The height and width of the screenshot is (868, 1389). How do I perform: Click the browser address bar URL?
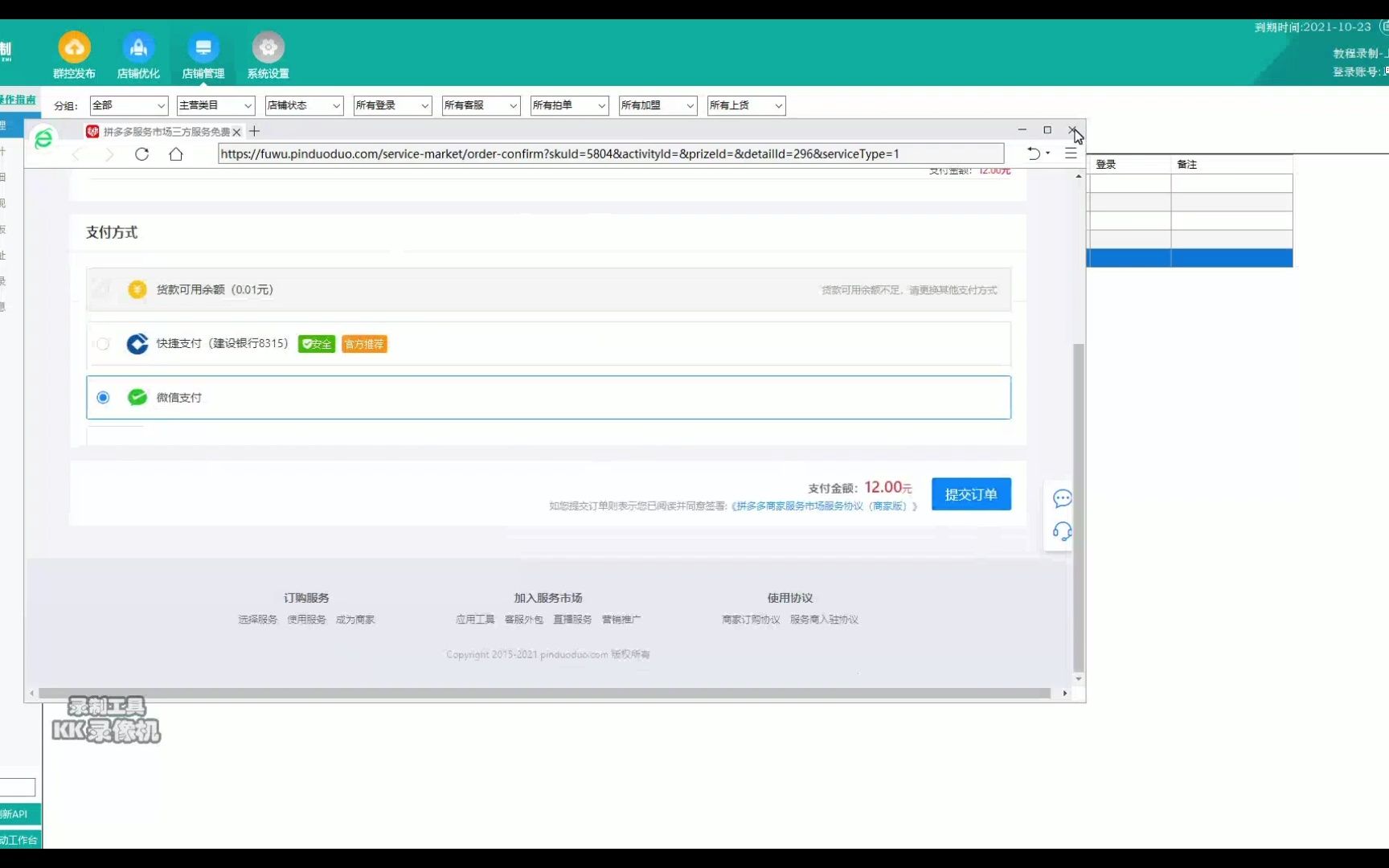610,154
